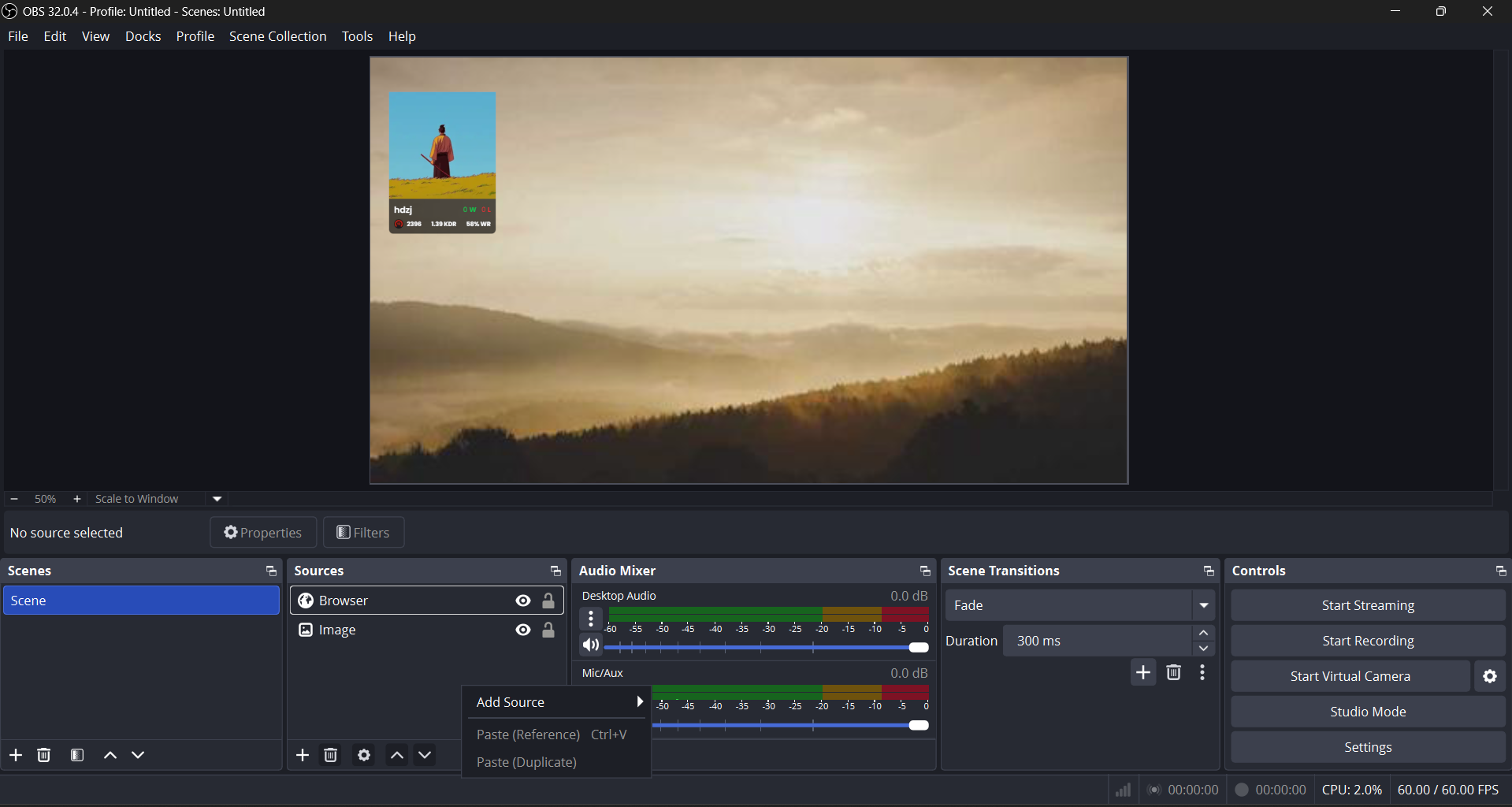Open the Scale to Window dropdown
1512x807 pixels.
pyautogui.click(x=217, y=499)
